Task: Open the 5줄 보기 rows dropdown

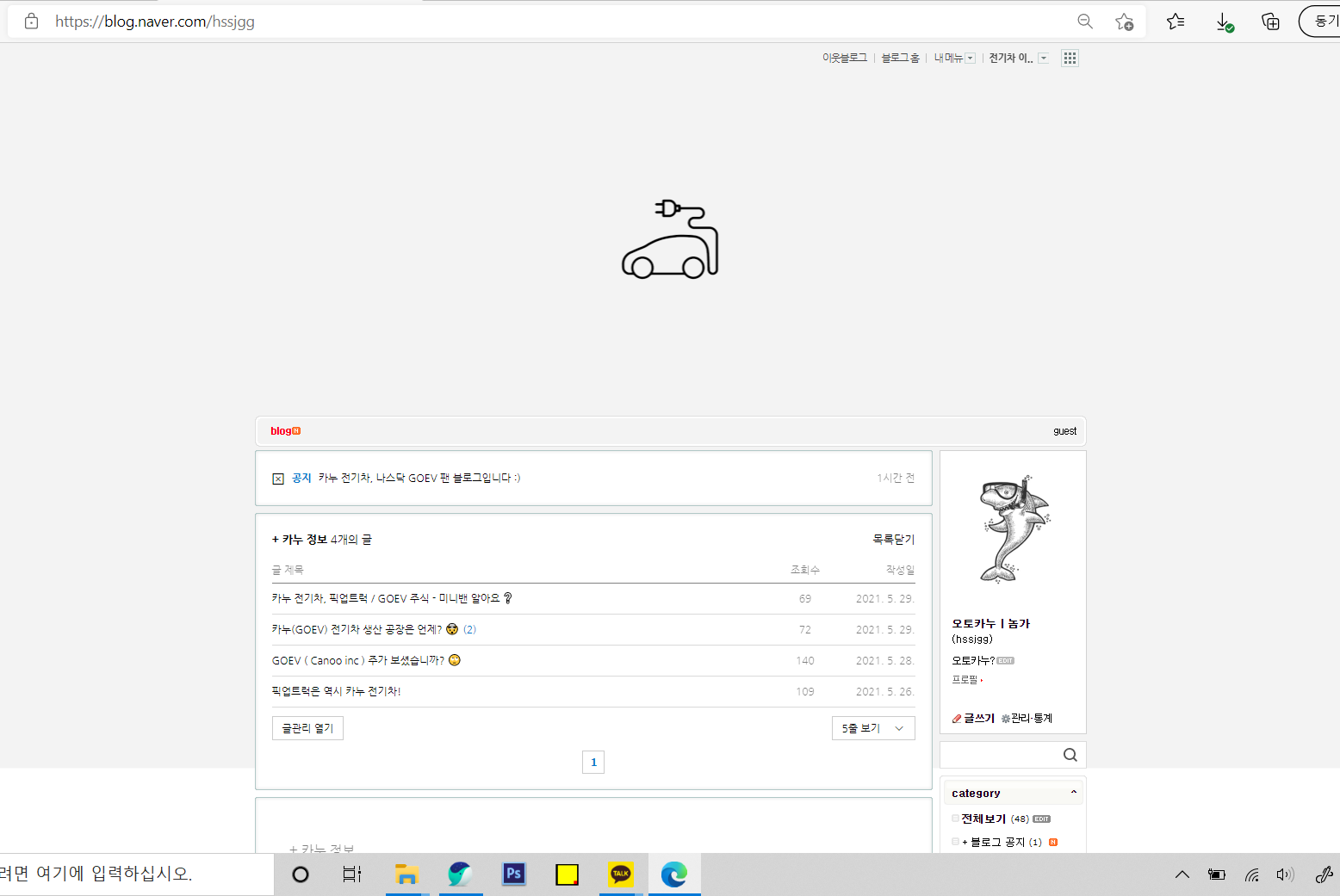Action: click(x=873, y=728)
